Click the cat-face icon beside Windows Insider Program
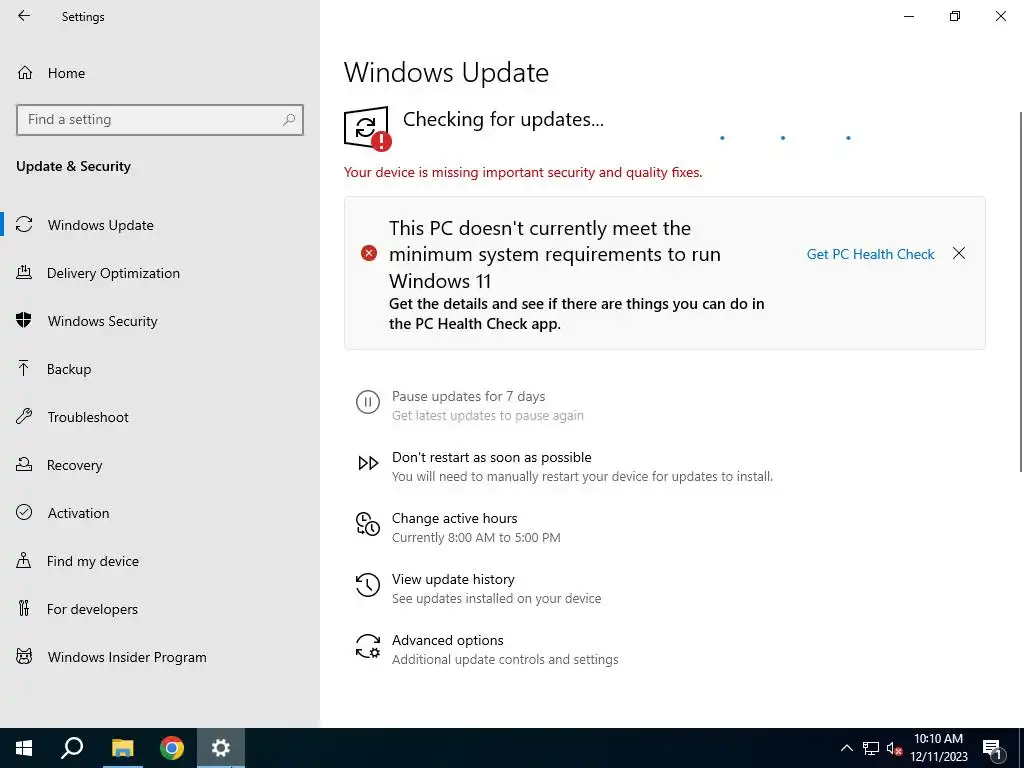The width and height of the screenshot is (1024, 768). pyautogui.click(x=24, y=656)
